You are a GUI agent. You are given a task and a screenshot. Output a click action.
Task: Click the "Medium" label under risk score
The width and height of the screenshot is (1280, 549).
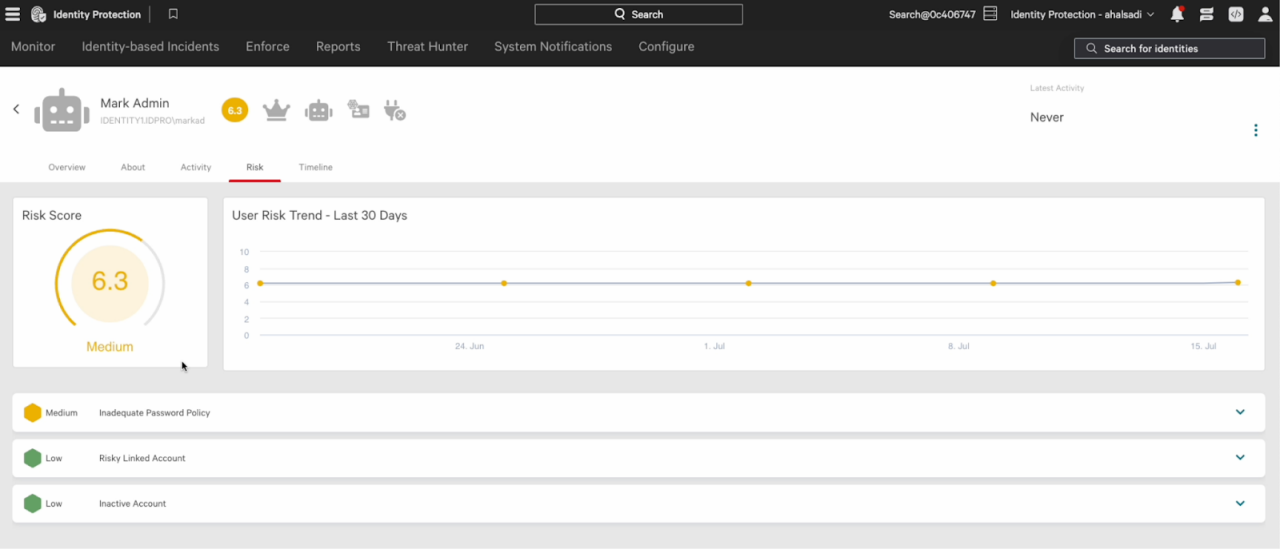tap(110, 347)
